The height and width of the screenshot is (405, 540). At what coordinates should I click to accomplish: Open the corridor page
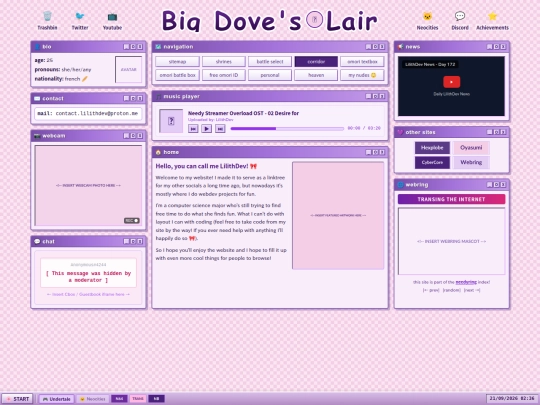316,62
